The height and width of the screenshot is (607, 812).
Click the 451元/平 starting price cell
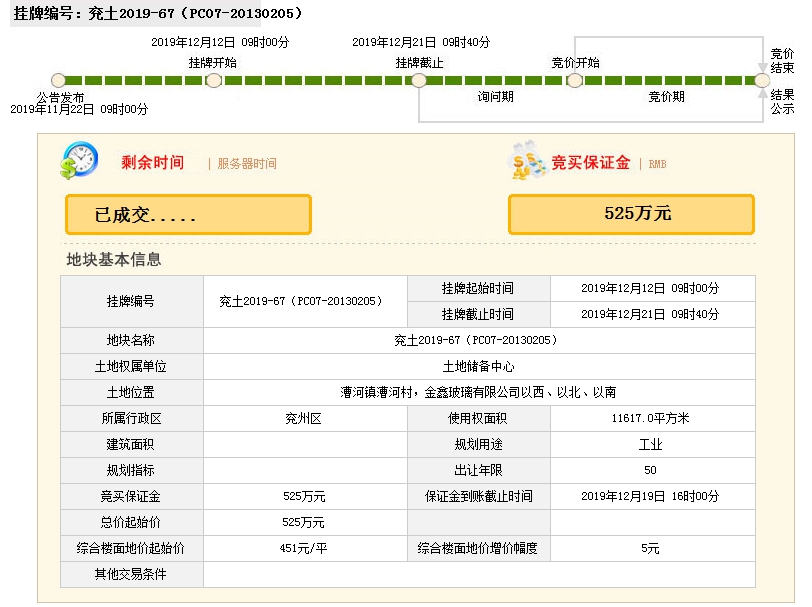click(x=304, y=548)
